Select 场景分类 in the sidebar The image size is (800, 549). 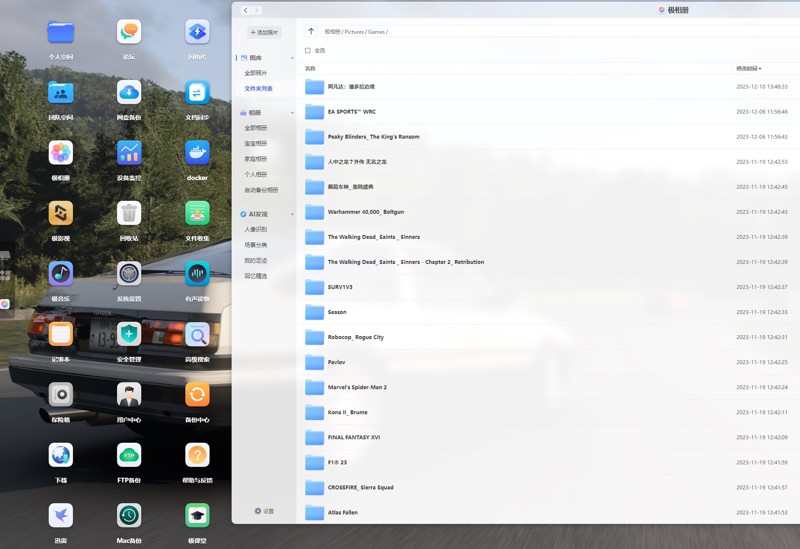point(256,245)
